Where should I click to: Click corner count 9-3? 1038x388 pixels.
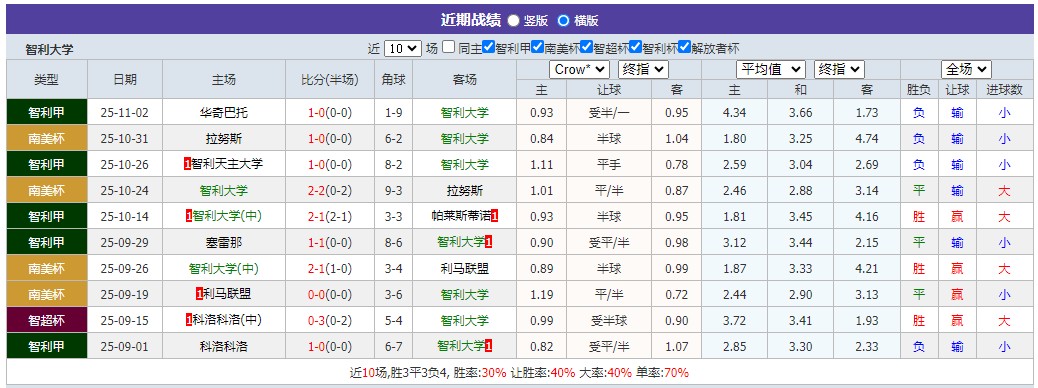(x=393, y=191)
